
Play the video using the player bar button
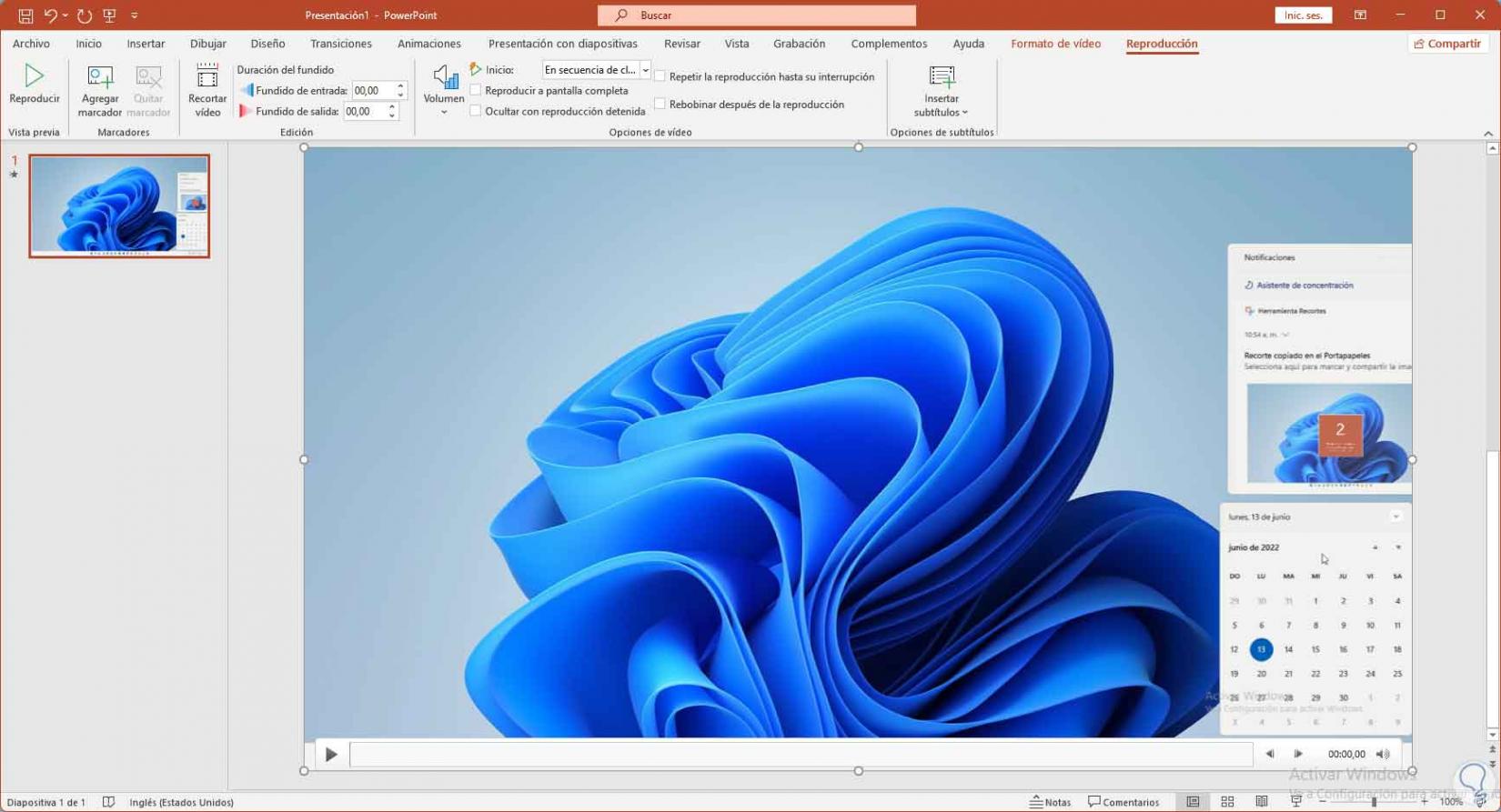pyautogui.click(x=331, y=754)
